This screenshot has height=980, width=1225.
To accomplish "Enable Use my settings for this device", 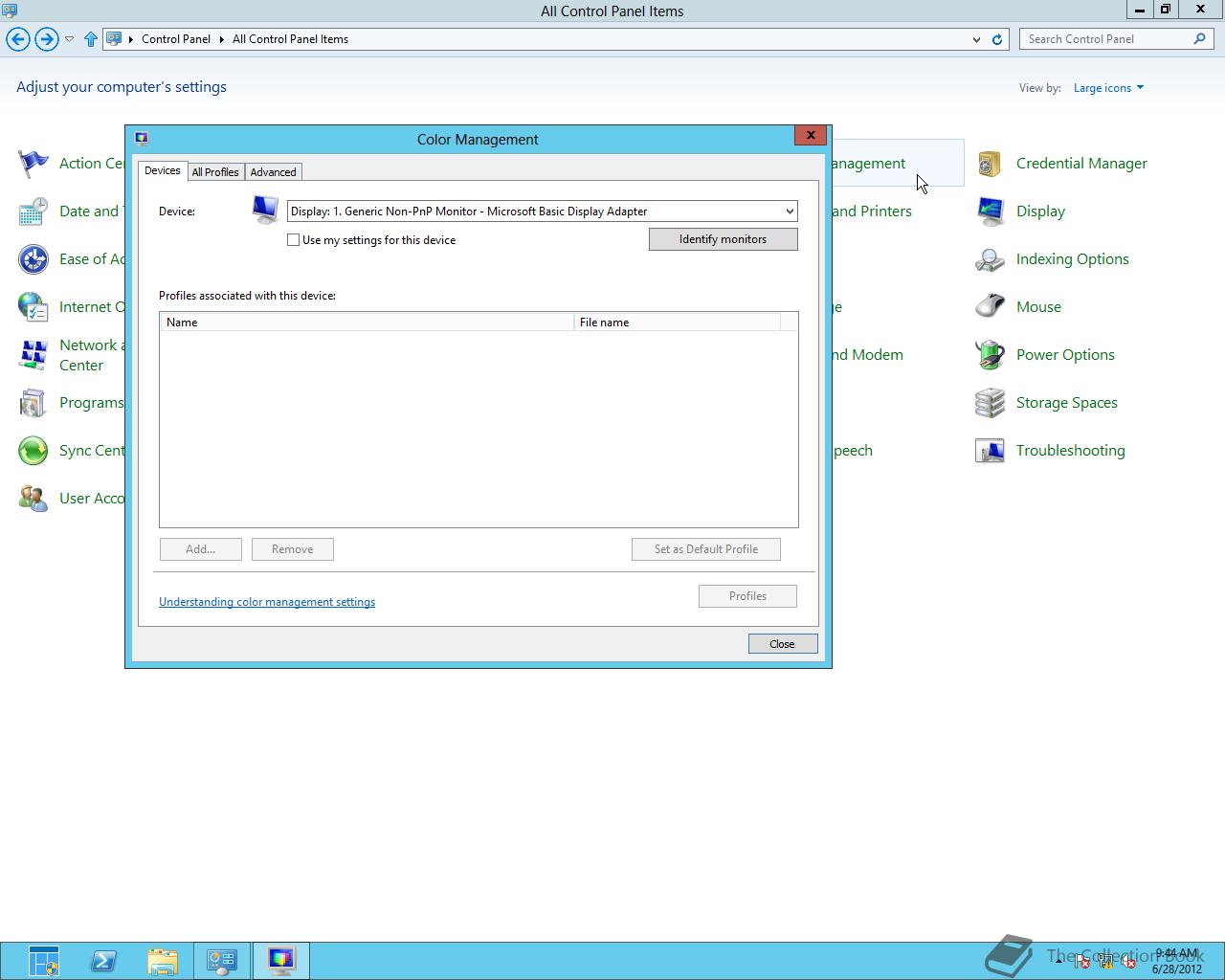I will (x=294, y=240).
